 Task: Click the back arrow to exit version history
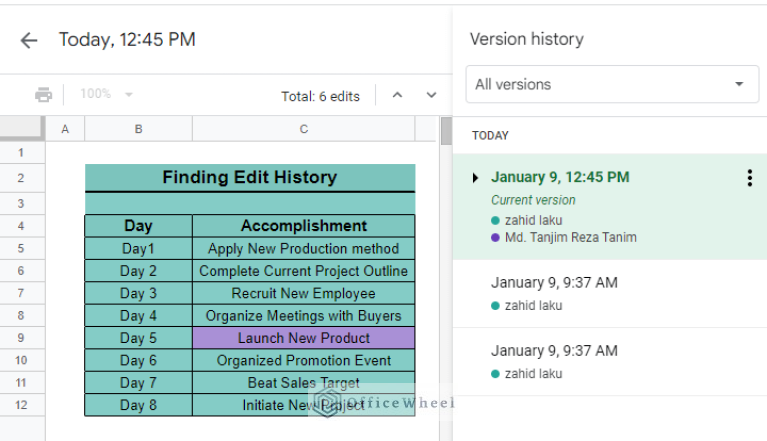tap(29, 40)
